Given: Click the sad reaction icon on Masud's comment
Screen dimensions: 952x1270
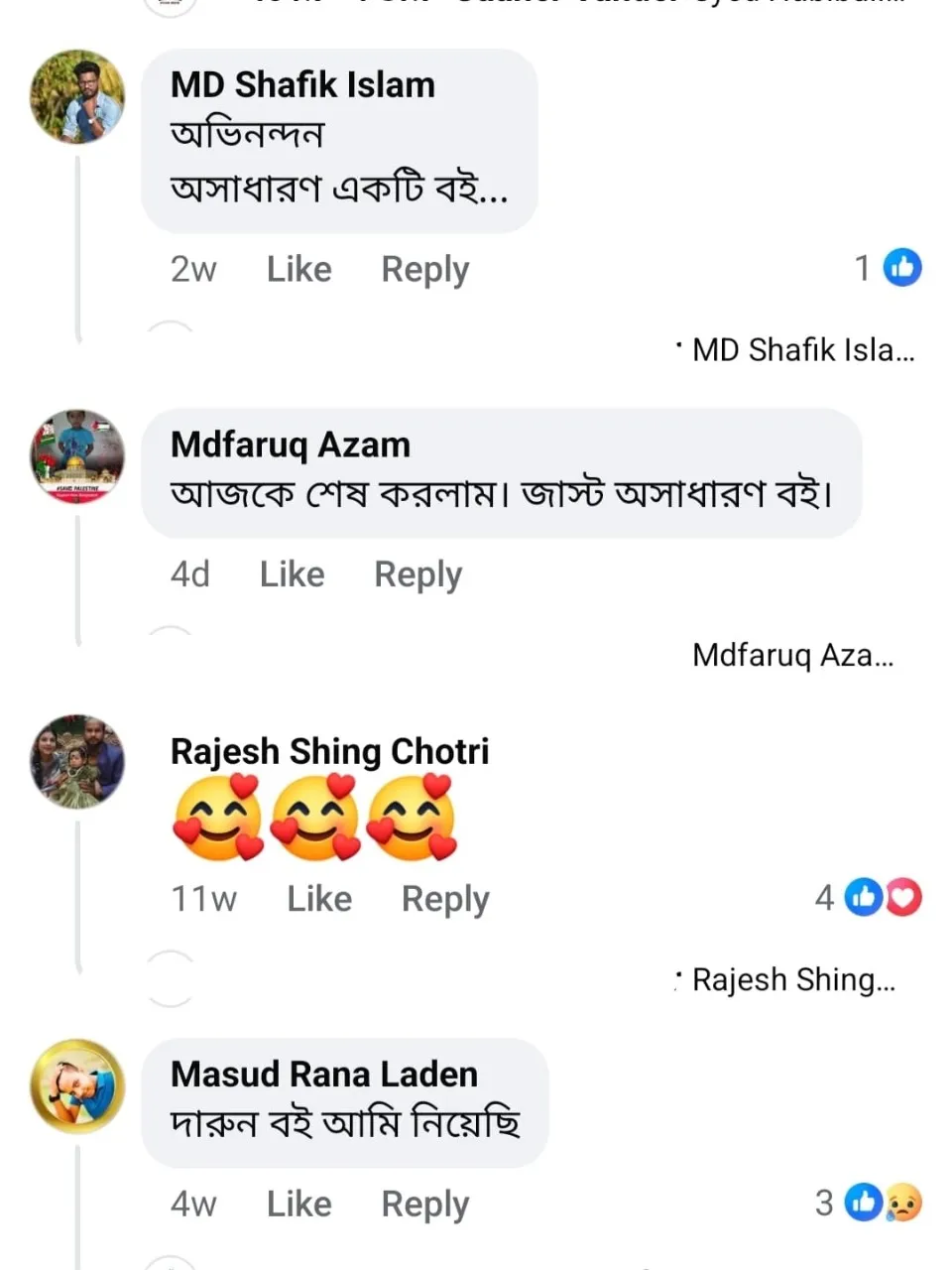Looking at the screenshot, I should coord(903,1203).
